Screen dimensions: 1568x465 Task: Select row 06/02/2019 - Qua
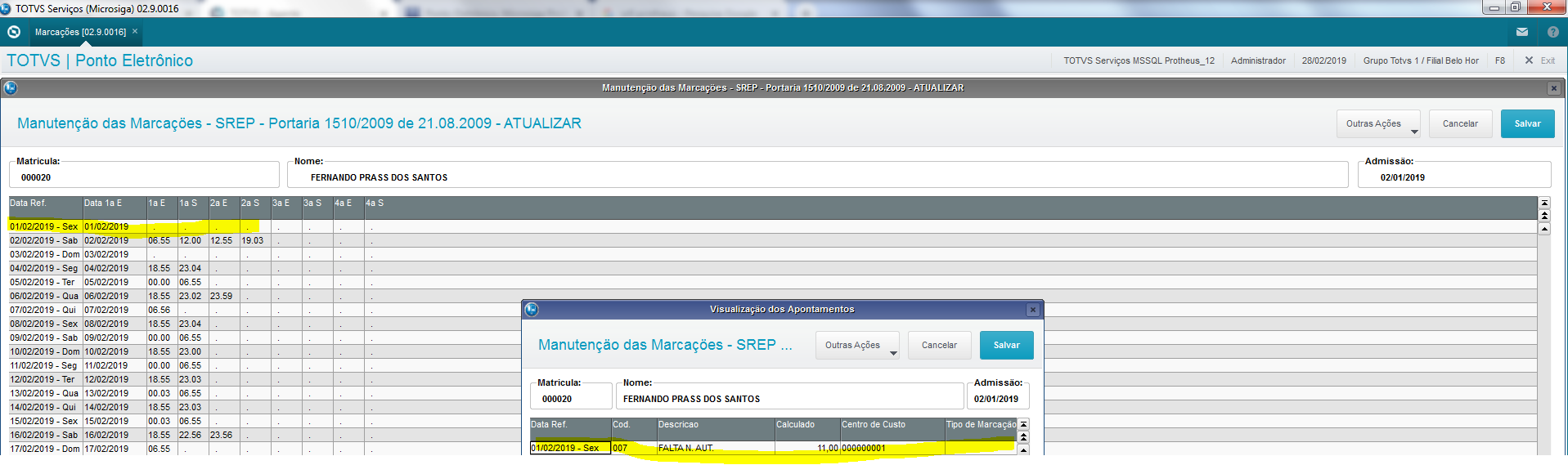[x=773, y=296]
